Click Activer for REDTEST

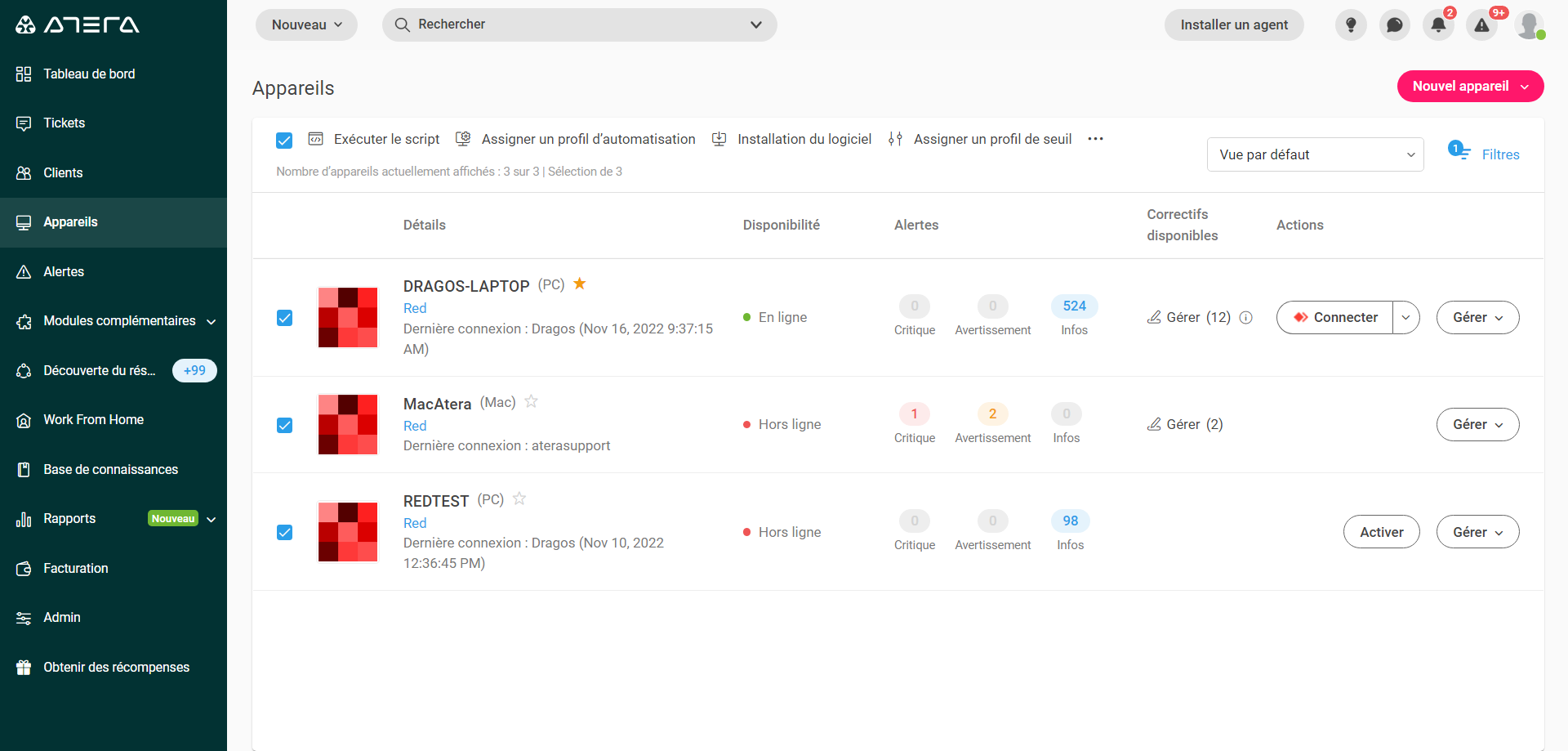click(1381, 532)
